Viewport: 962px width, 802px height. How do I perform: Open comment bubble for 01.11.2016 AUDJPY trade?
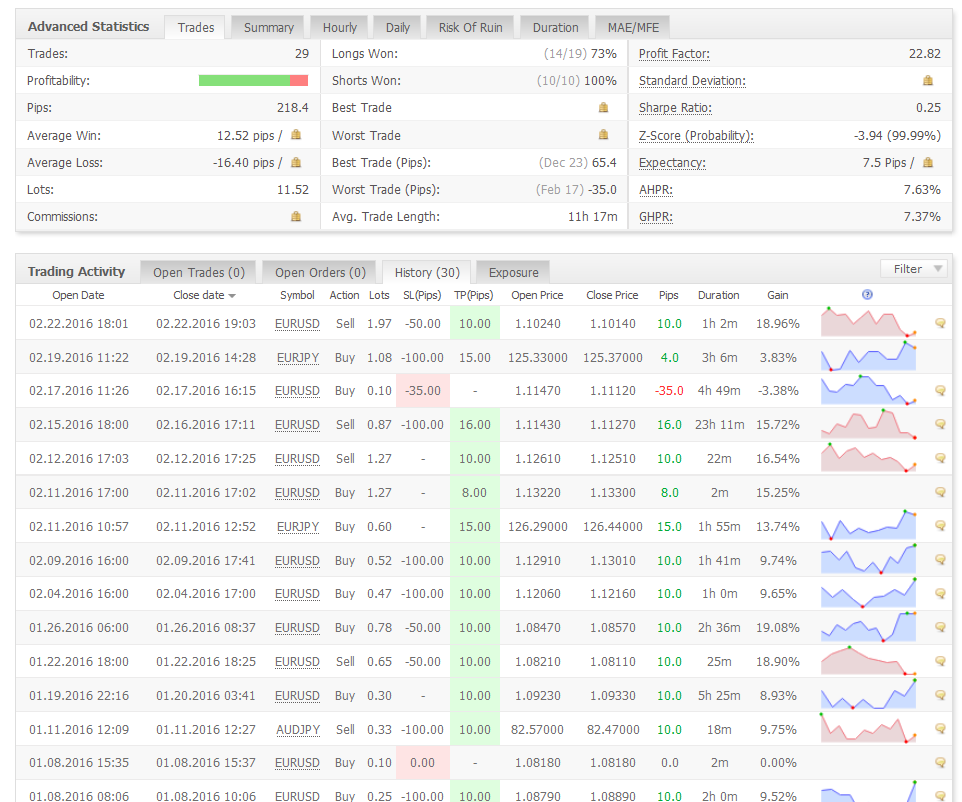pyautogui.click(x=940, y=730)
